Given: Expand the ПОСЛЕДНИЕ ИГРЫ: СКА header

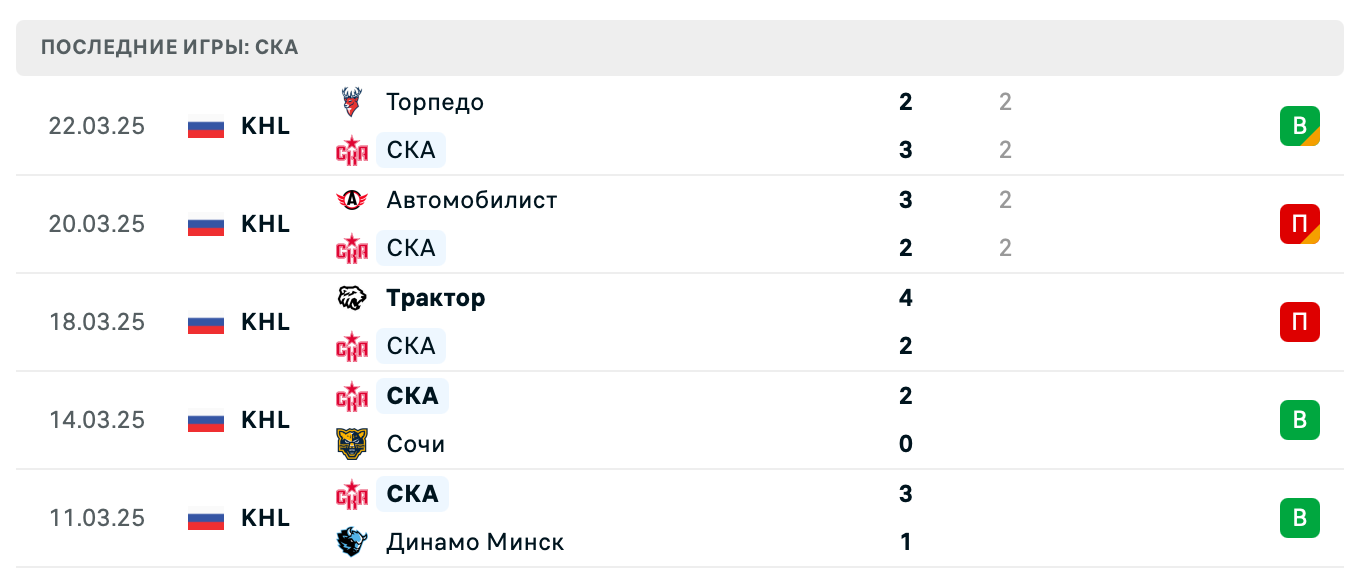Looking at the screenshot, I should tap(166, 47).
